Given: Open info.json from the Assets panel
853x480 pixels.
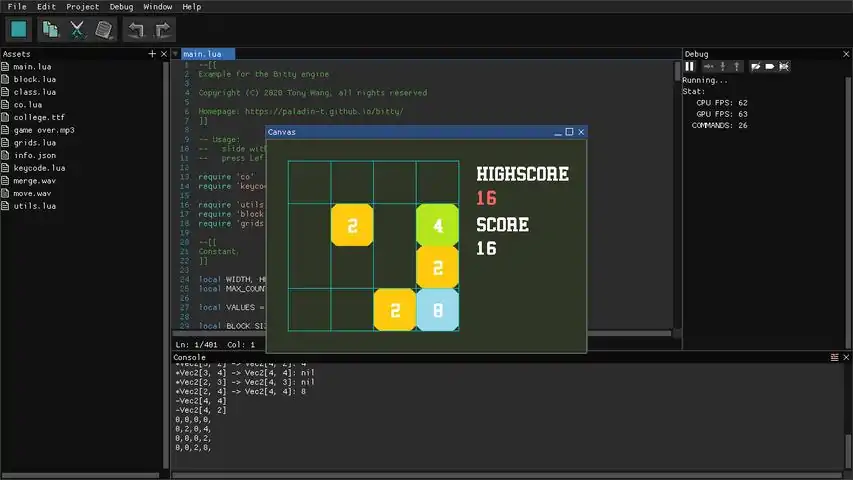Looking at the screenshot, I should tap(34, 155).
